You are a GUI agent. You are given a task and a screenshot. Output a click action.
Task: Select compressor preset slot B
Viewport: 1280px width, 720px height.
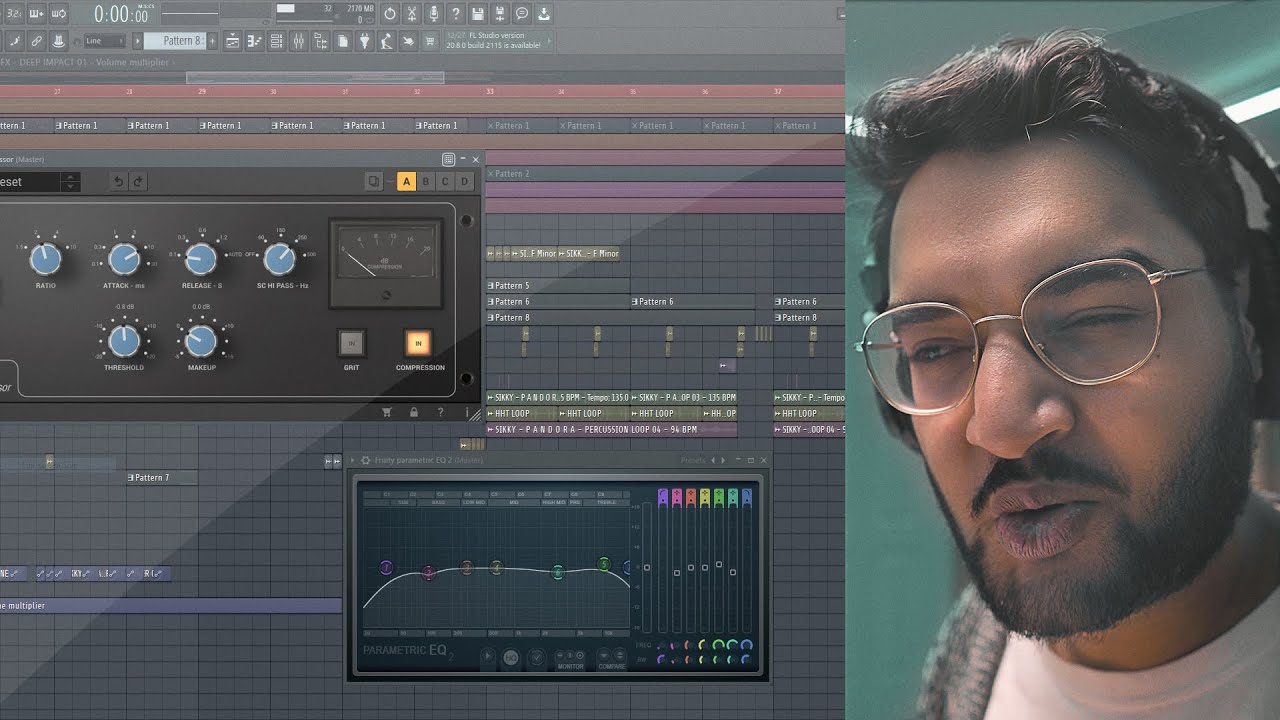click(x=426, y=182)
